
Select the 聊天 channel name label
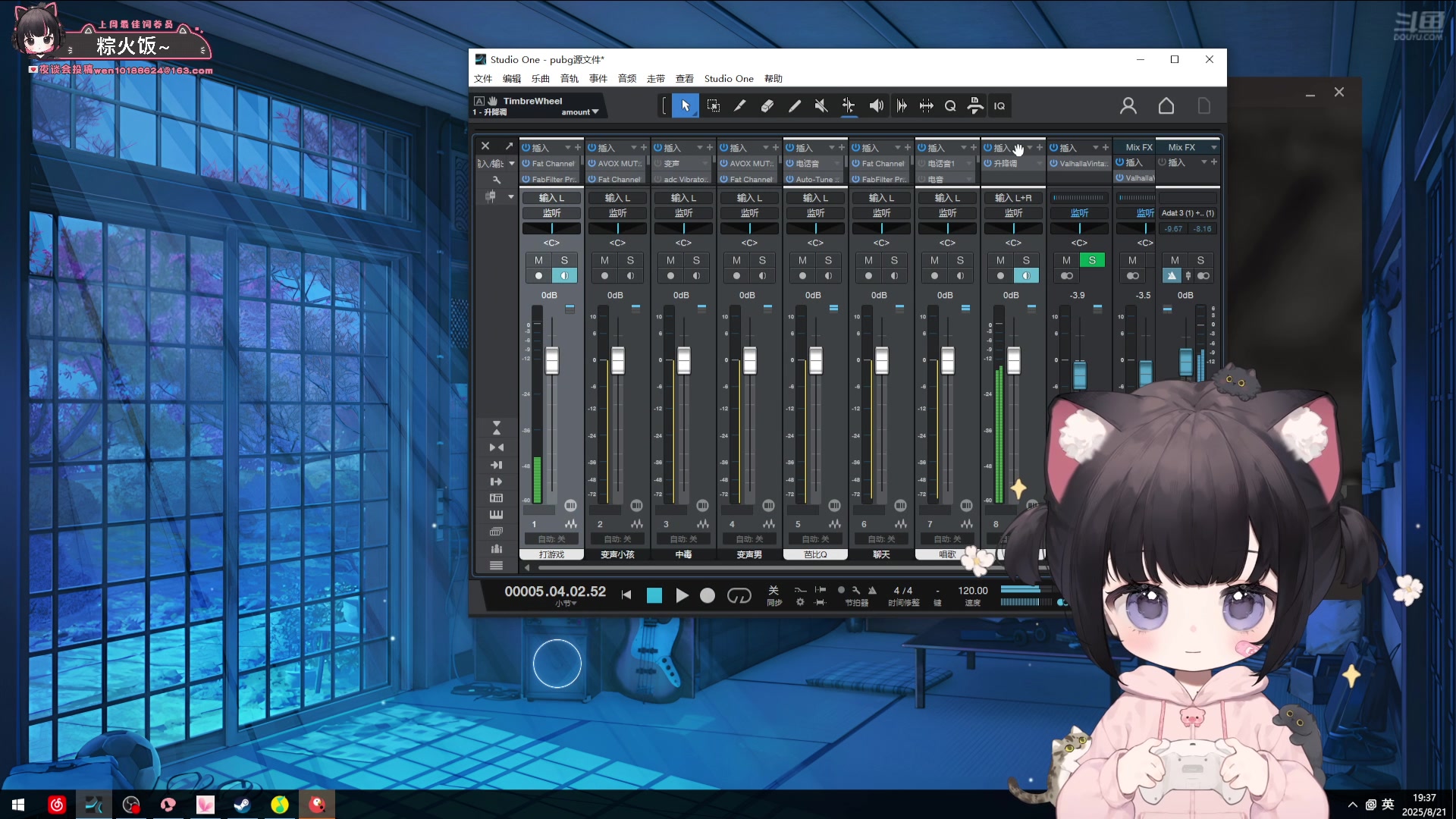pos(881,555)
